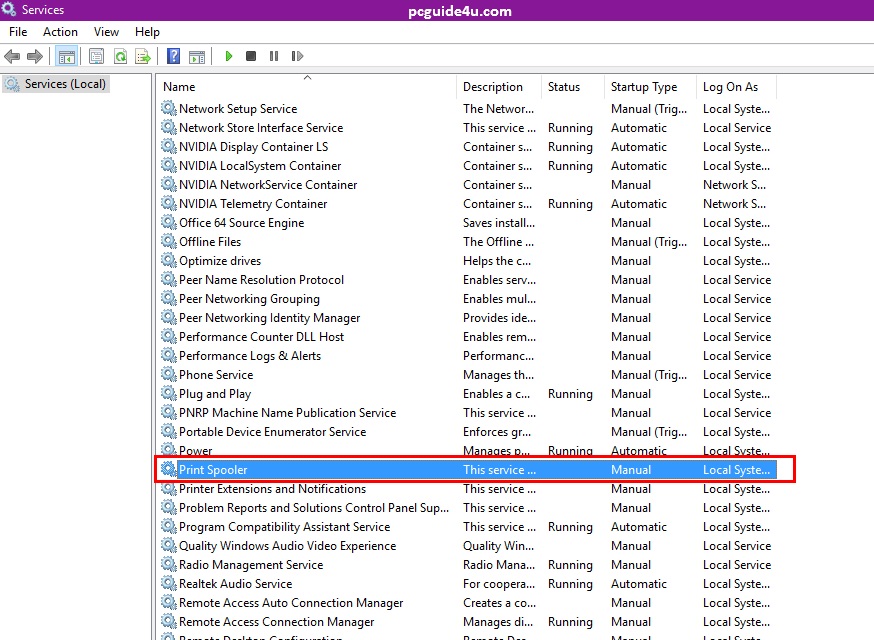Toggle Show/Hide Console Tree button
This screenshot has width=874, height=640.
pyautogui.click(x=67, y=57)
